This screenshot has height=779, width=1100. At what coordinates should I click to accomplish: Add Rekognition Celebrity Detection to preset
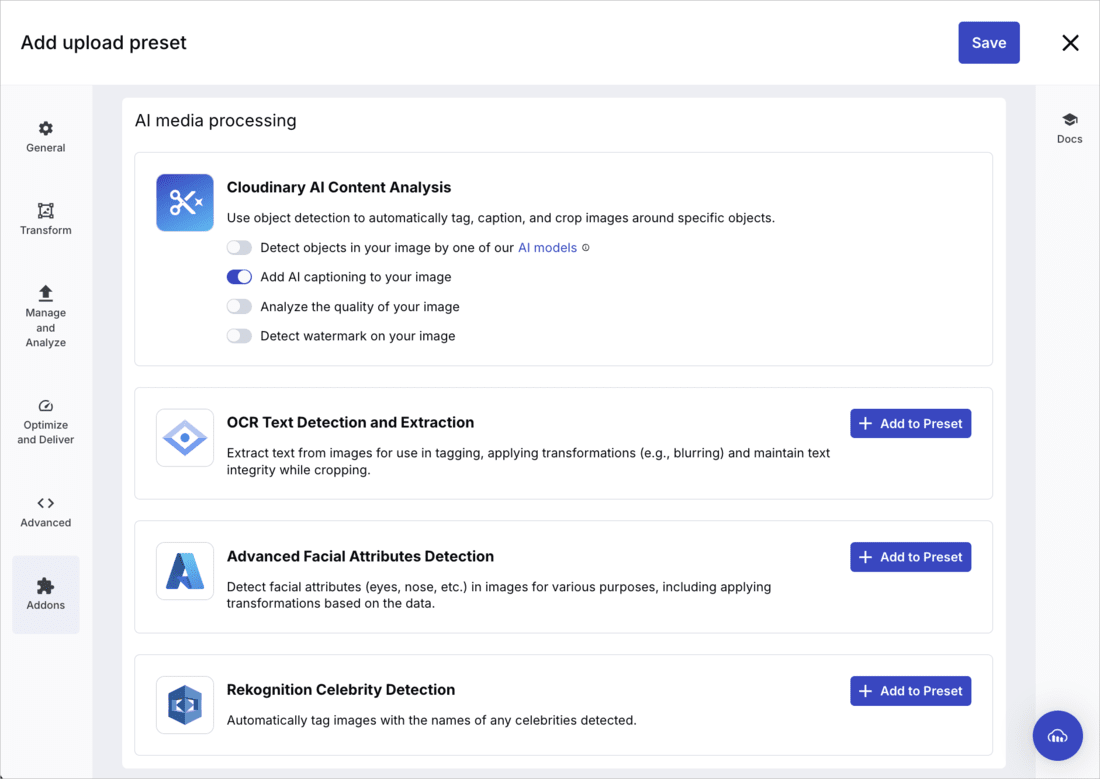911,691
